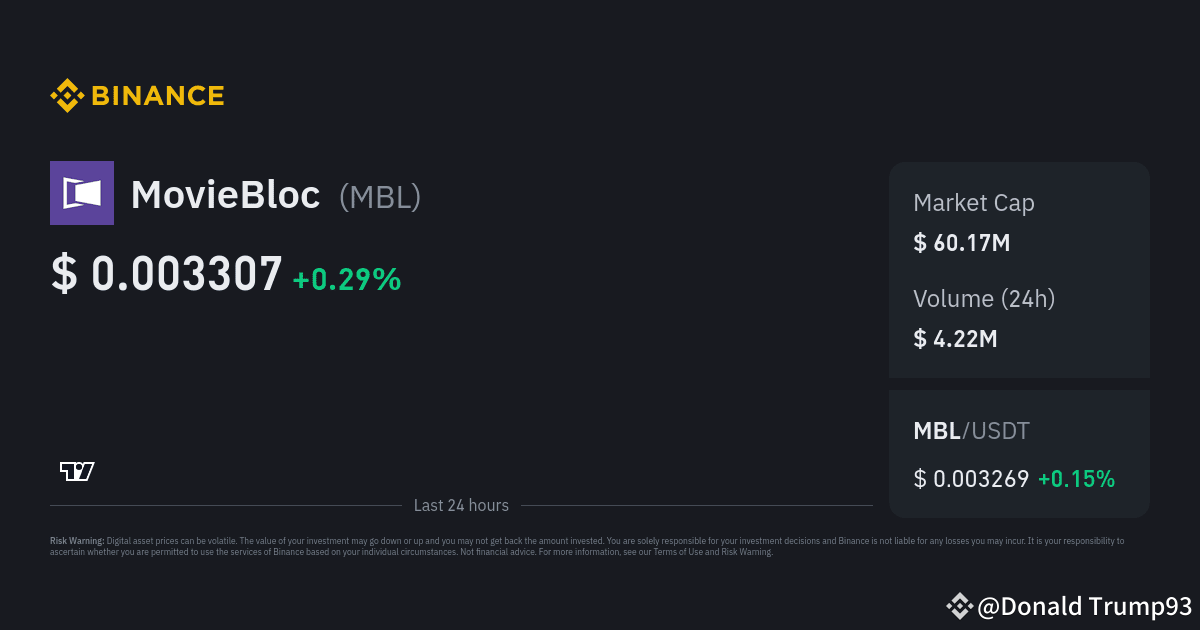Image resolution: width=1200 pixels, height=630 pixels.
Task: Click the Volume (24h) label
Action: click(x=984, y=298)
